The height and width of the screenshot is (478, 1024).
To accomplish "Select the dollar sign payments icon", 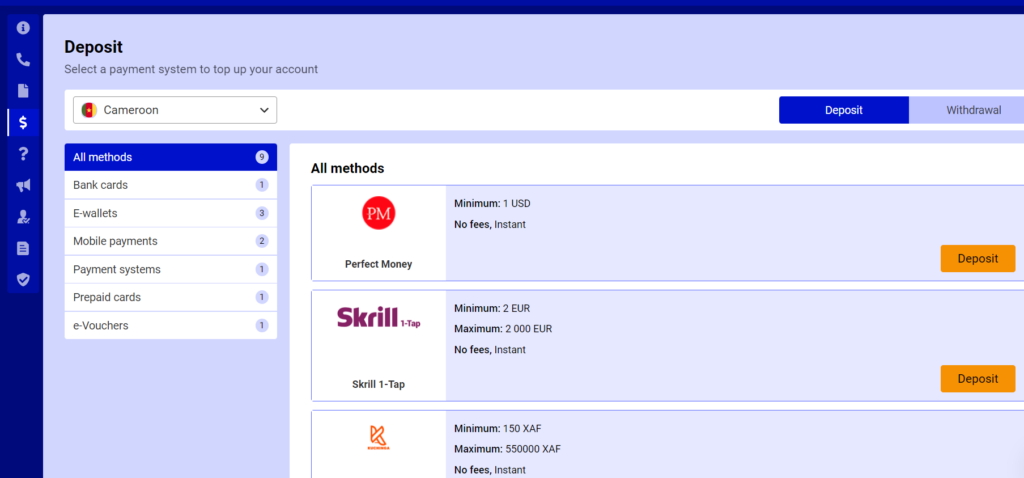I will [x=23, y=122].
